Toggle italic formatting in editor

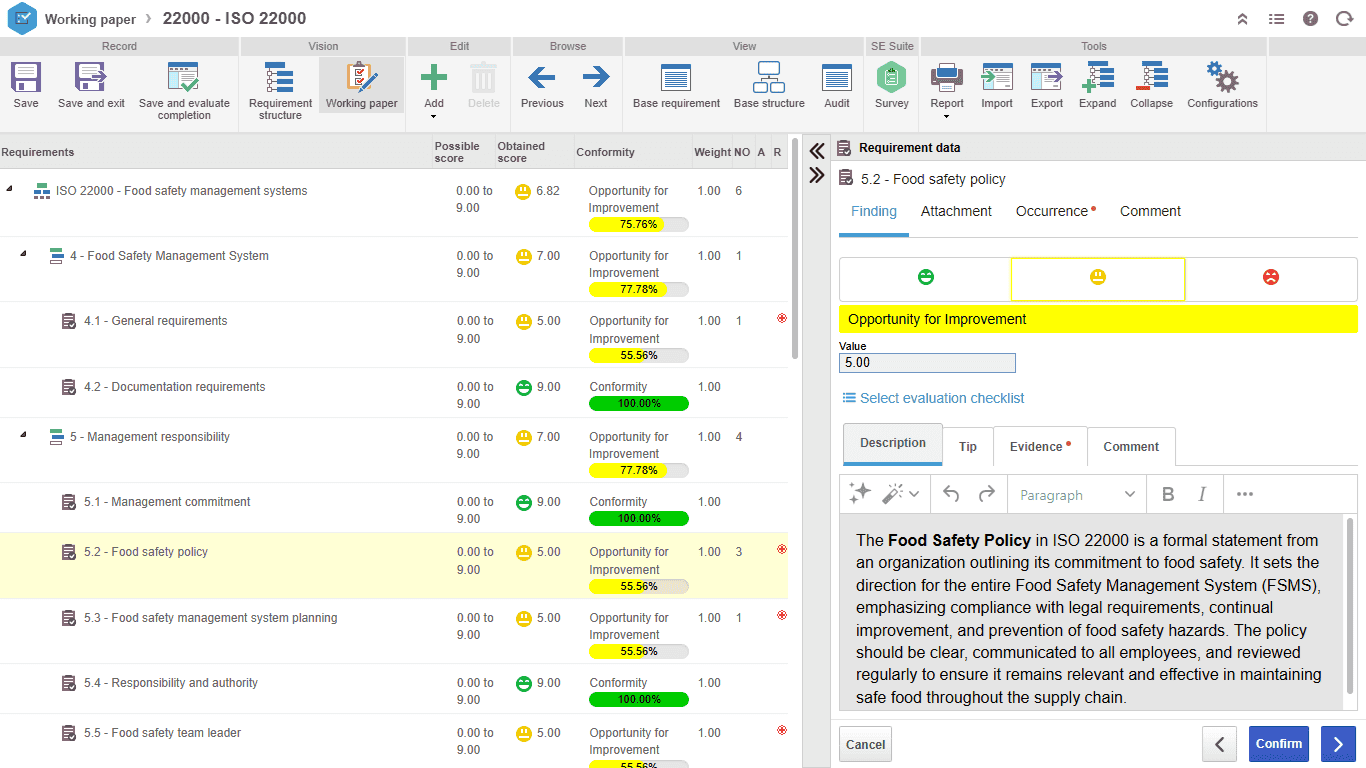tap(1202, 494)
